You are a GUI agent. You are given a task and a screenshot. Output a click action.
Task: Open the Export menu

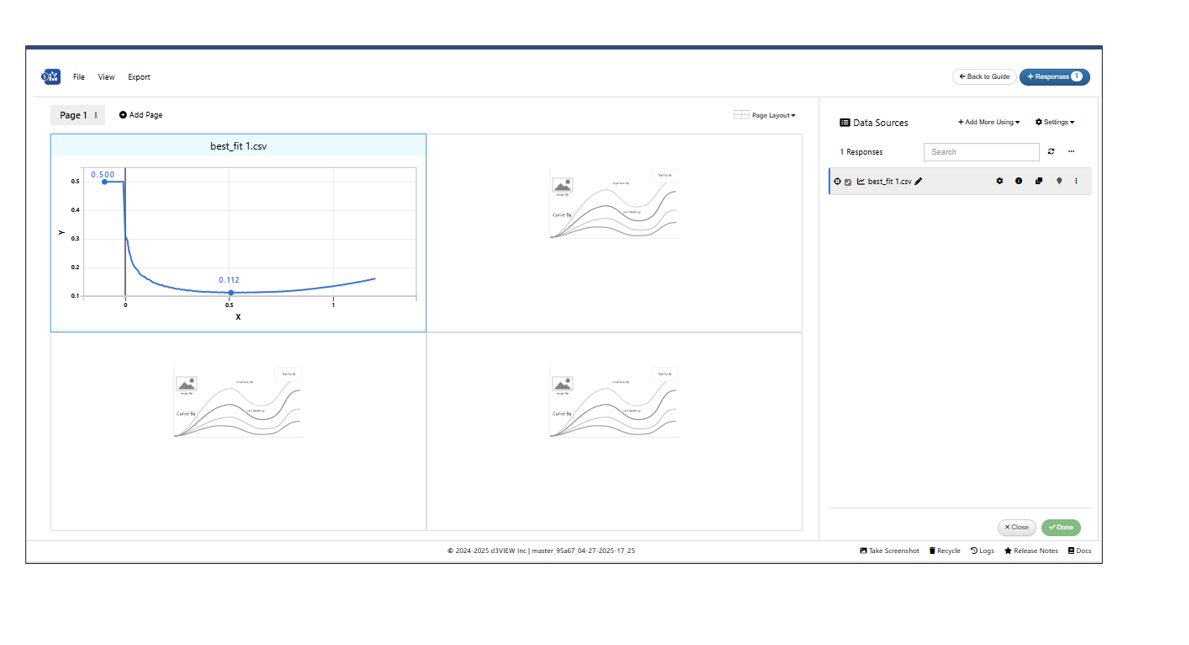pos(139,77)
